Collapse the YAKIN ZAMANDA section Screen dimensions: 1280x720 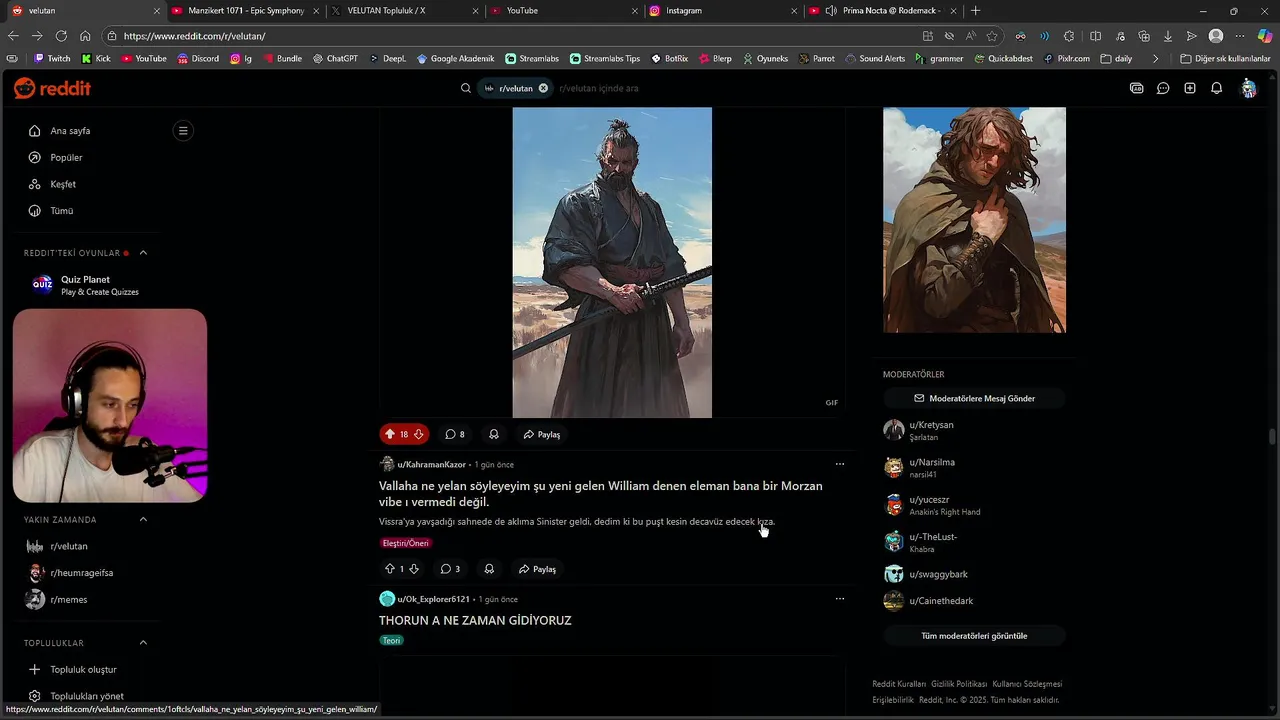pyautogui.click(x=143, y=519)
